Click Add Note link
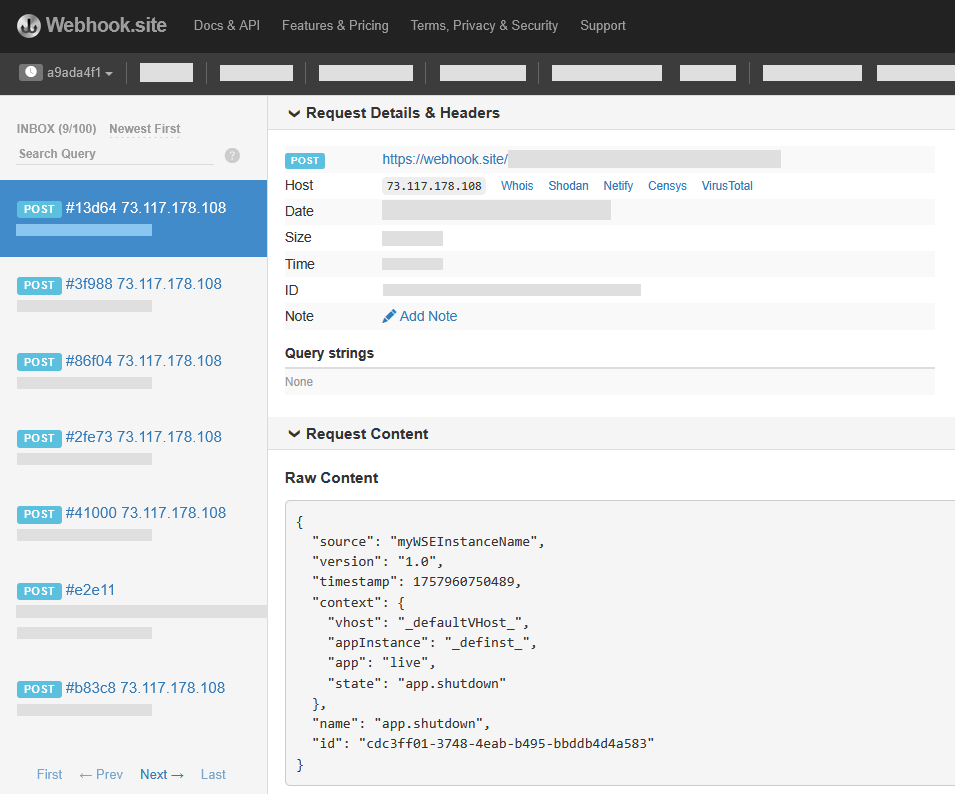Image resolution: width=955 pixels, height=794 pixels. (428, 316)
